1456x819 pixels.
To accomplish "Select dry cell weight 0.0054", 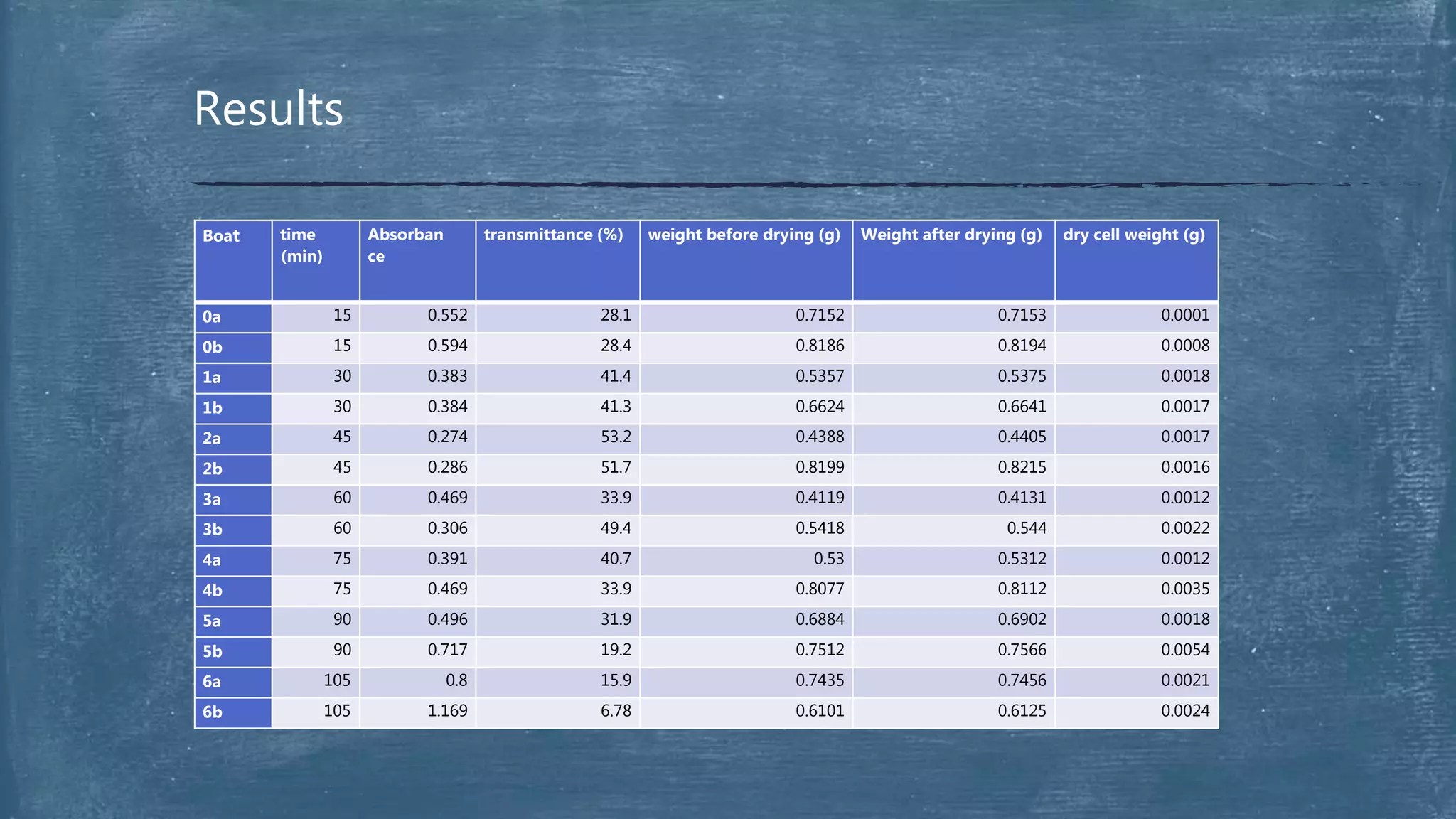I will tap(1185, 650).
